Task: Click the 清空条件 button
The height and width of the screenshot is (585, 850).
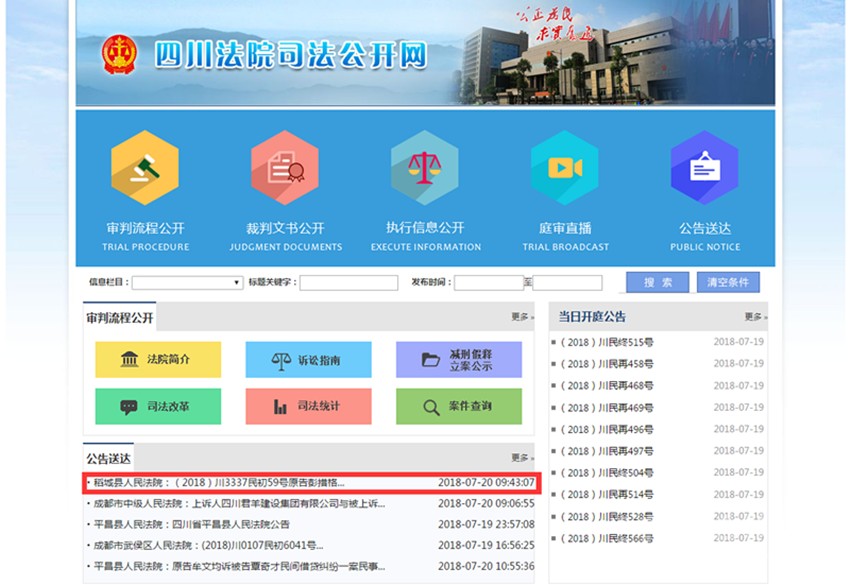Action: coord(728,283)
